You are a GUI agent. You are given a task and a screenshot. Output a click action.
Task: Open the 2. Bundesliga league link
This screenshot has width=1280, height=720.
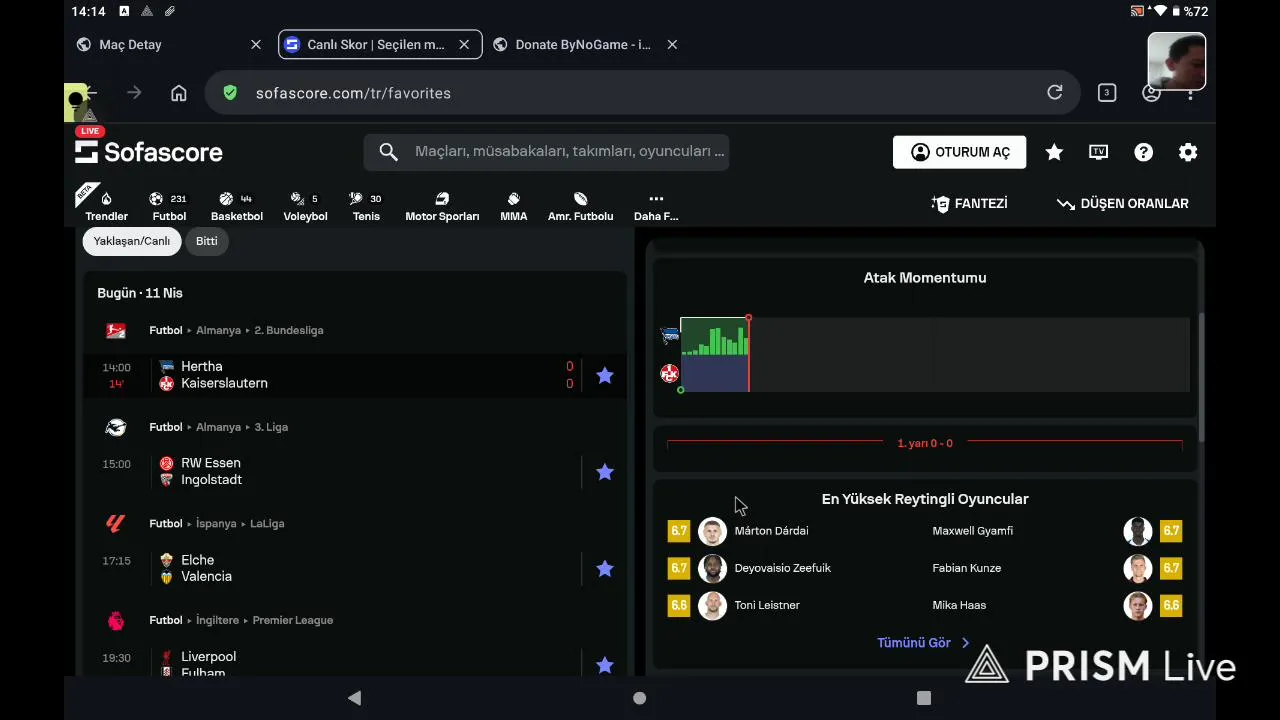288,330
